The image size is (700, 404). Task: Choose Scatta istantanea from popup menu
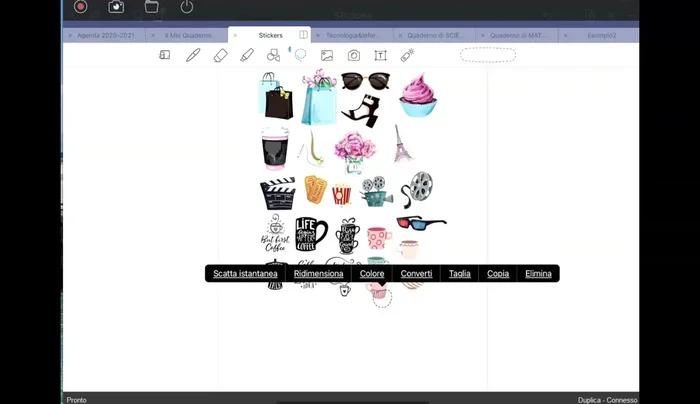pyautogui.click(x=245, y=274)
